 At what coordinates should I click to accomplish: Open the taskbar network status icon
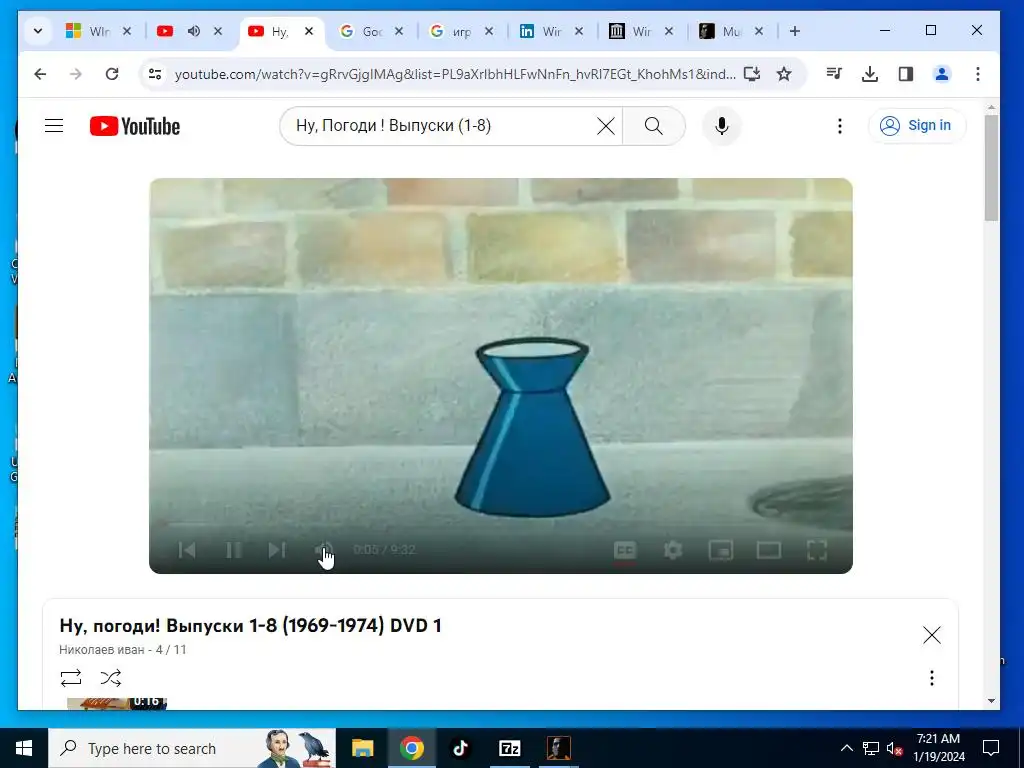871,748
